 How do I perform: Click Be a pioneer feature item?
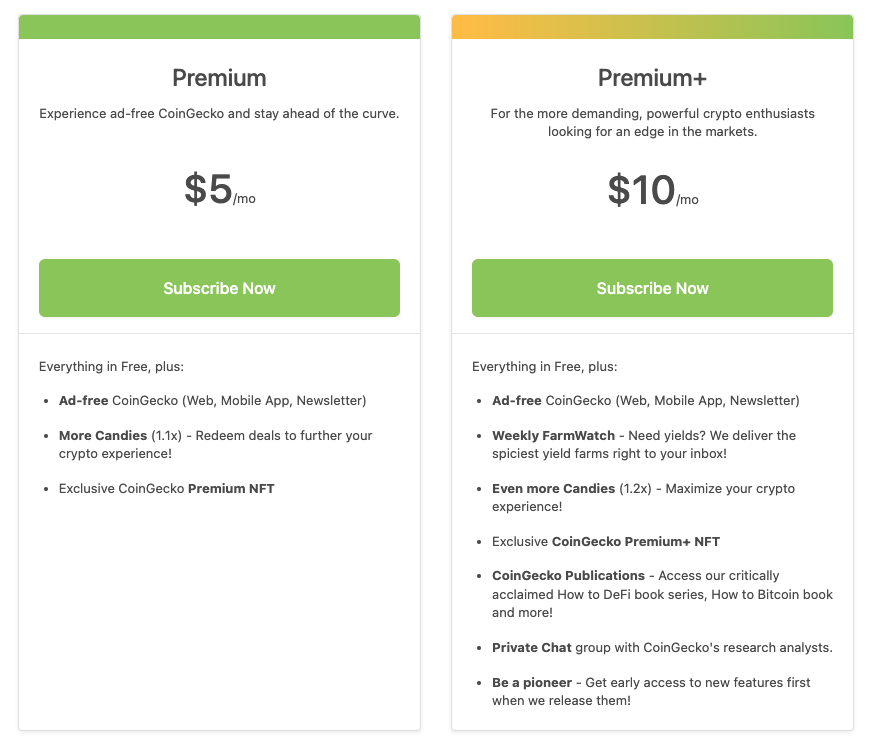(651, 691)
